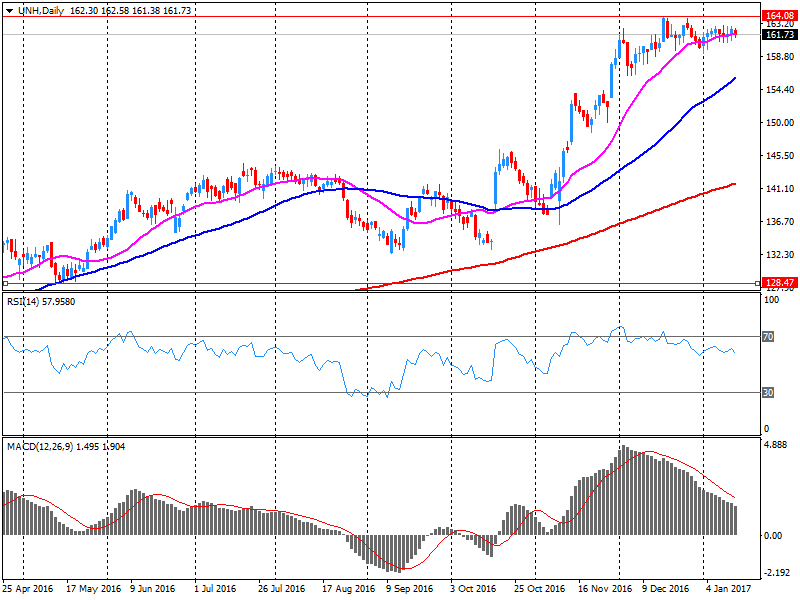This screenshot has height=600, width=800.
Task: Select the 3 Oct 2016 date label
Action: click(473, 589)
